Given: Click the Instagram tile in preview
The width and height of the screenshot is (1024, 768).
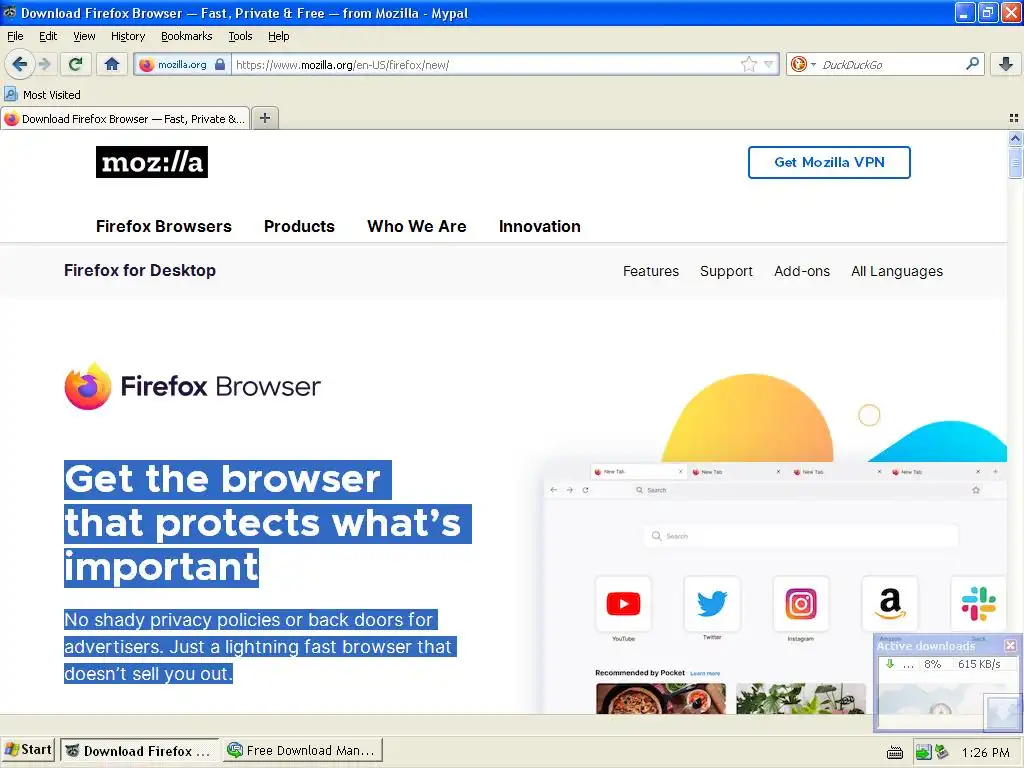Looking at the screenshot, I should click(801, 604).
